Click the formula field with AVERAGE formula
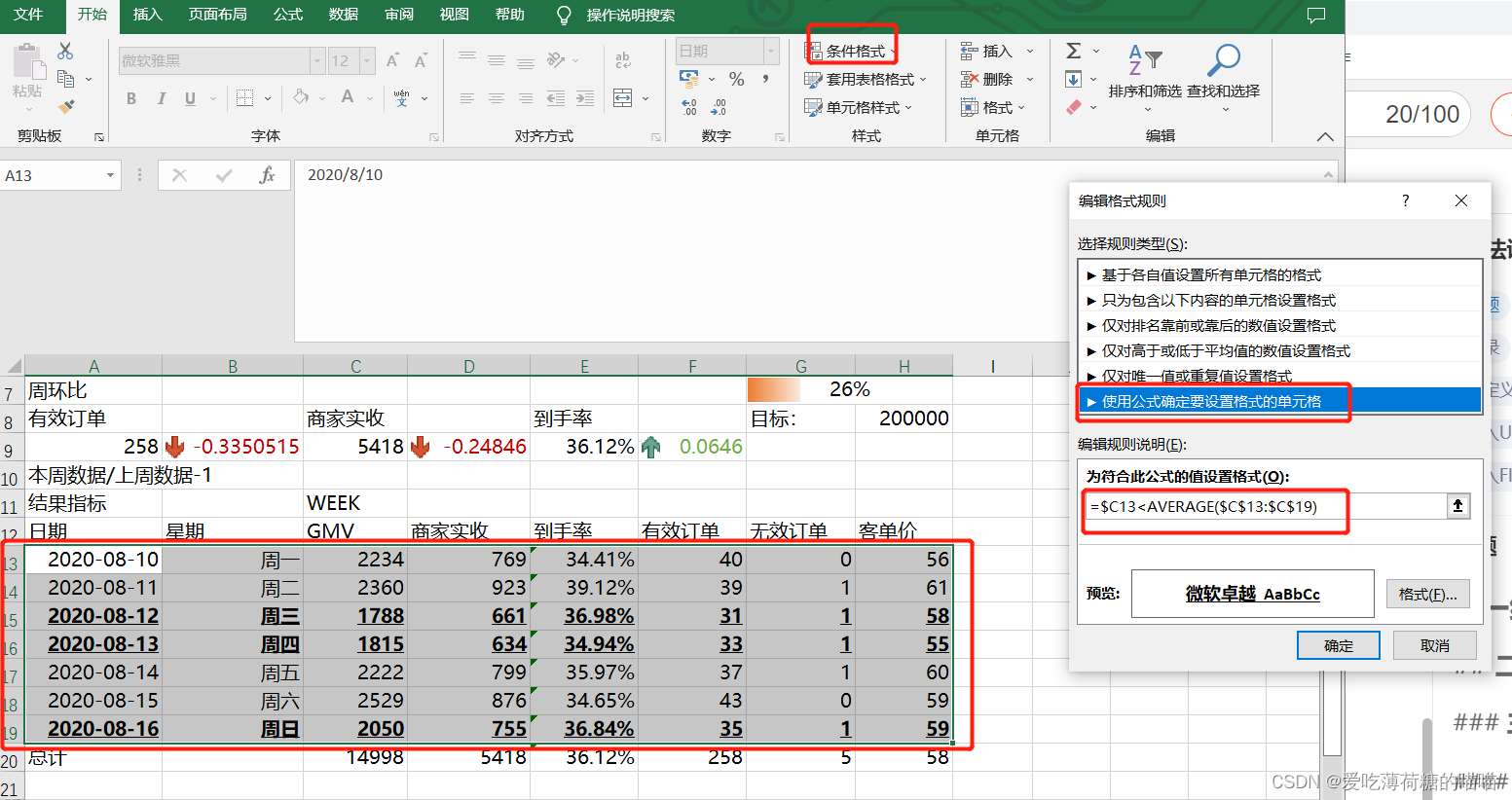1512x800 pixels. pos(1266,506)
